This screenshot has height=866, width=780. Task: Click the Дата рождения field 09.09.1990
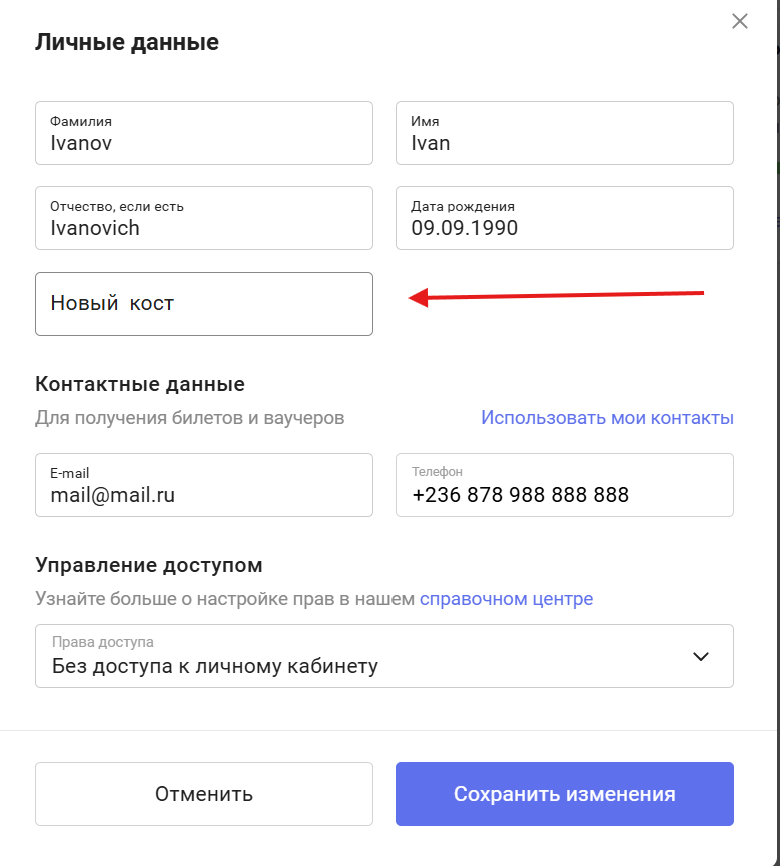pyautogui.click(x=565, y=218)
